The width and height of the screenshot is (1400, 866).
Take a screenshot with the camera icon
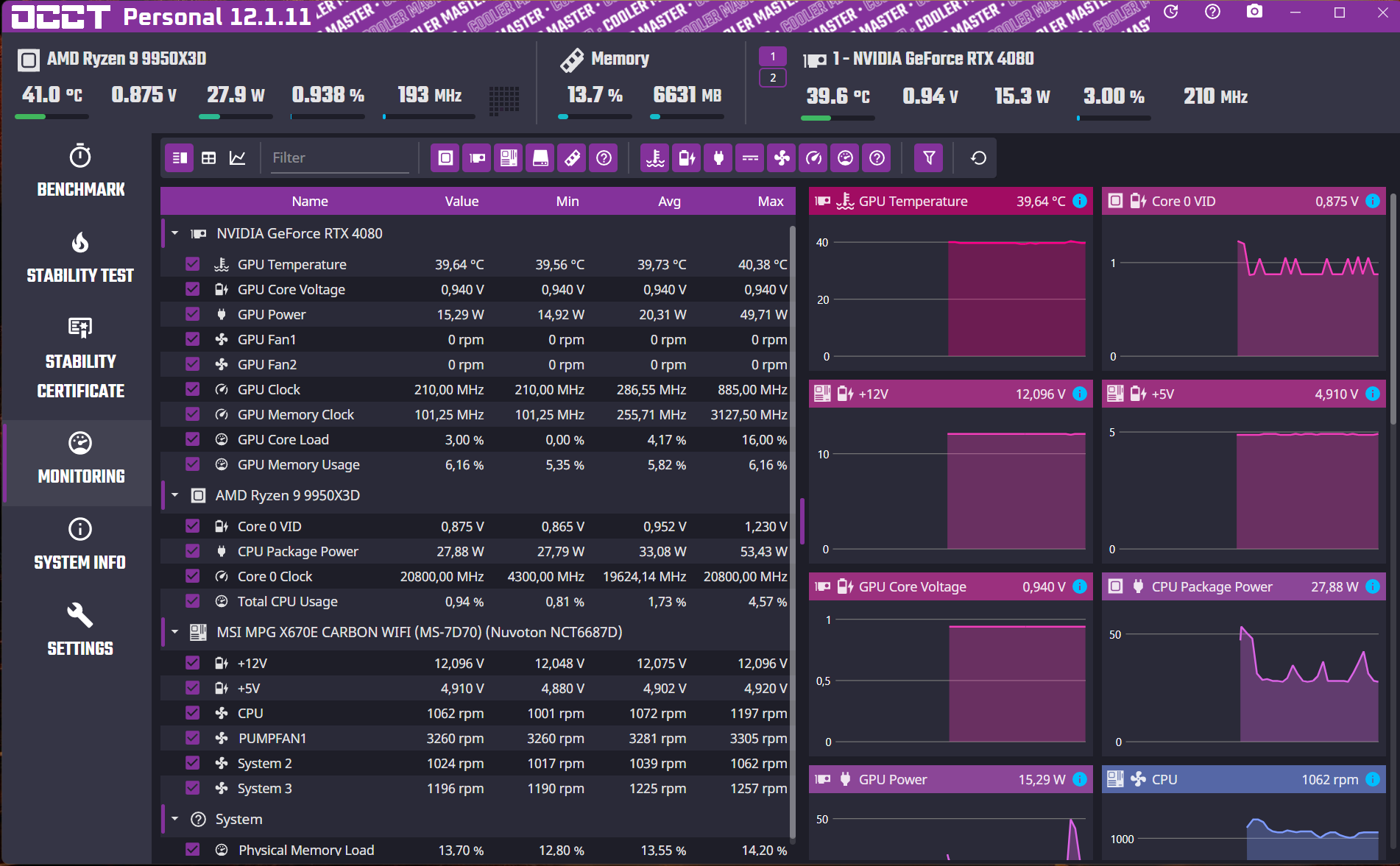tap(1254, 12)
